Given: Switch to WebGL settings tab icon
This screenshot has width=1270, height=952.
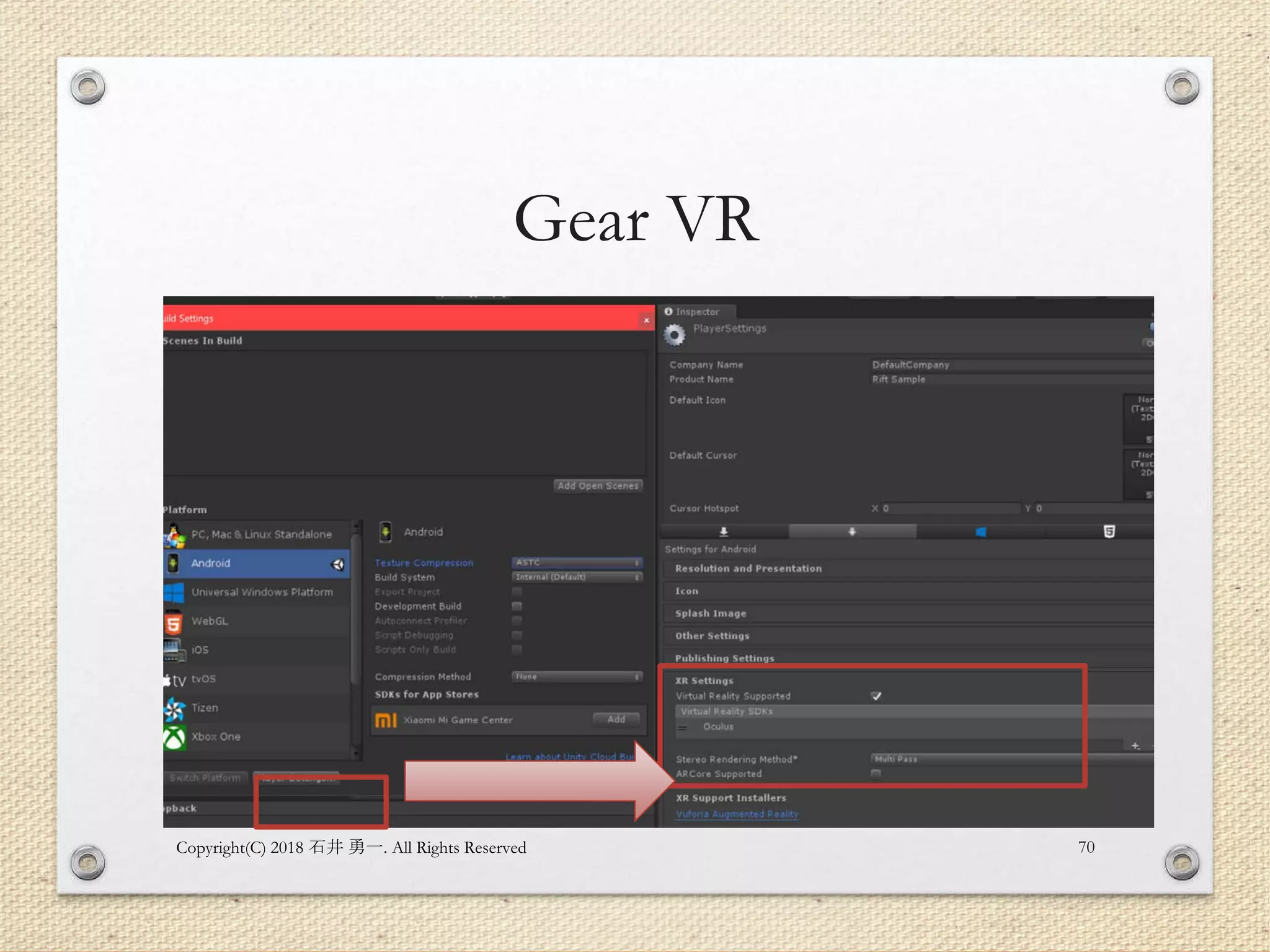Looking at the screenshot, I should click(x=1109, y=532).
